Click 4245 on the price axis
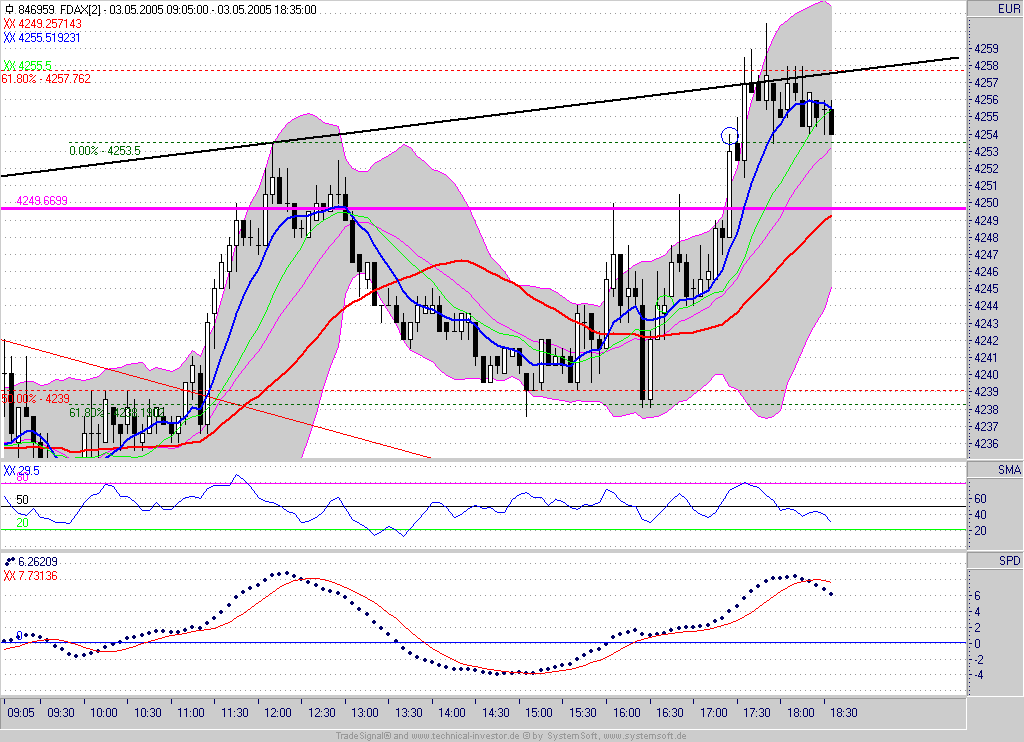Viewport: 1024px width, 742px height. tap(986, 289)
